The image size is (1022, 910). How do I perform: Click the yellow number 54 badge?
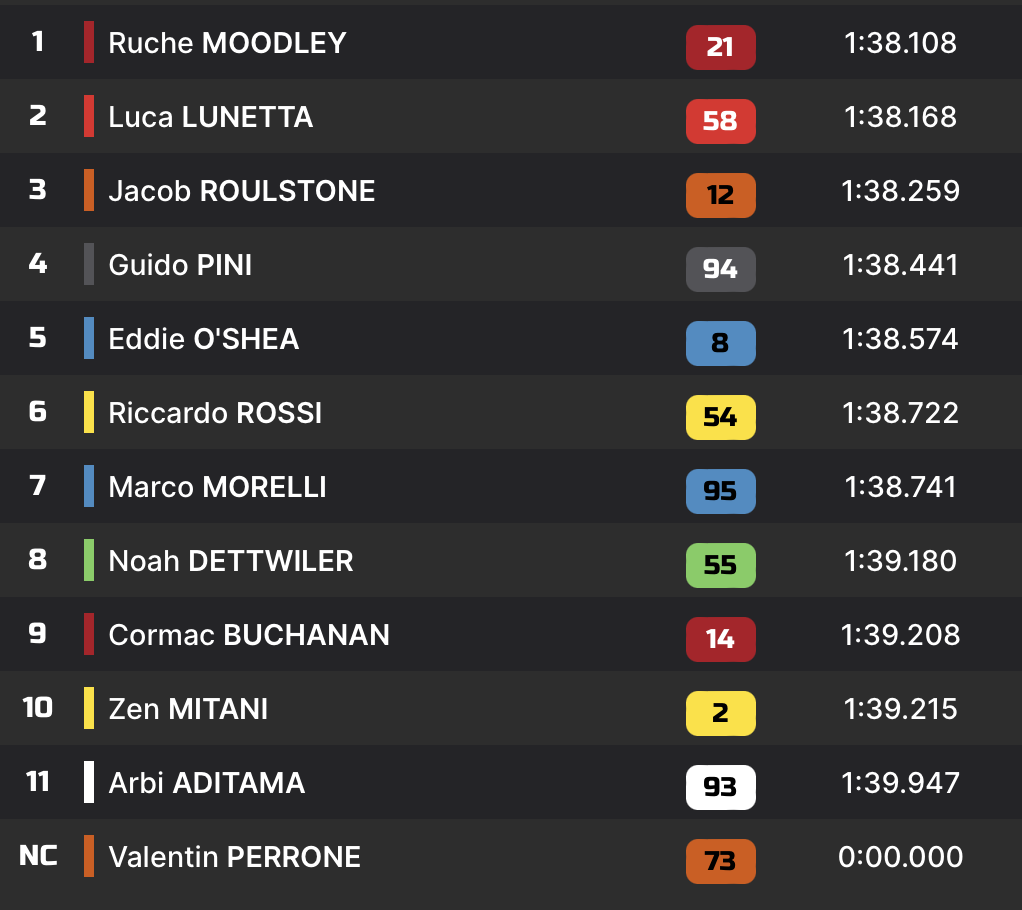coord(720,417)
